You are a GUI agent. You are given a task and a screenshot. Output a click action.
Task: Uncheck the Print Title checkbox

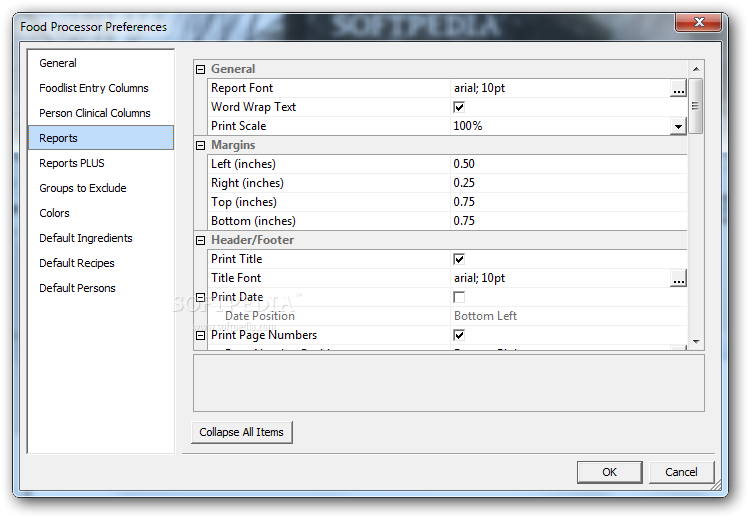[x=459, y=259]
